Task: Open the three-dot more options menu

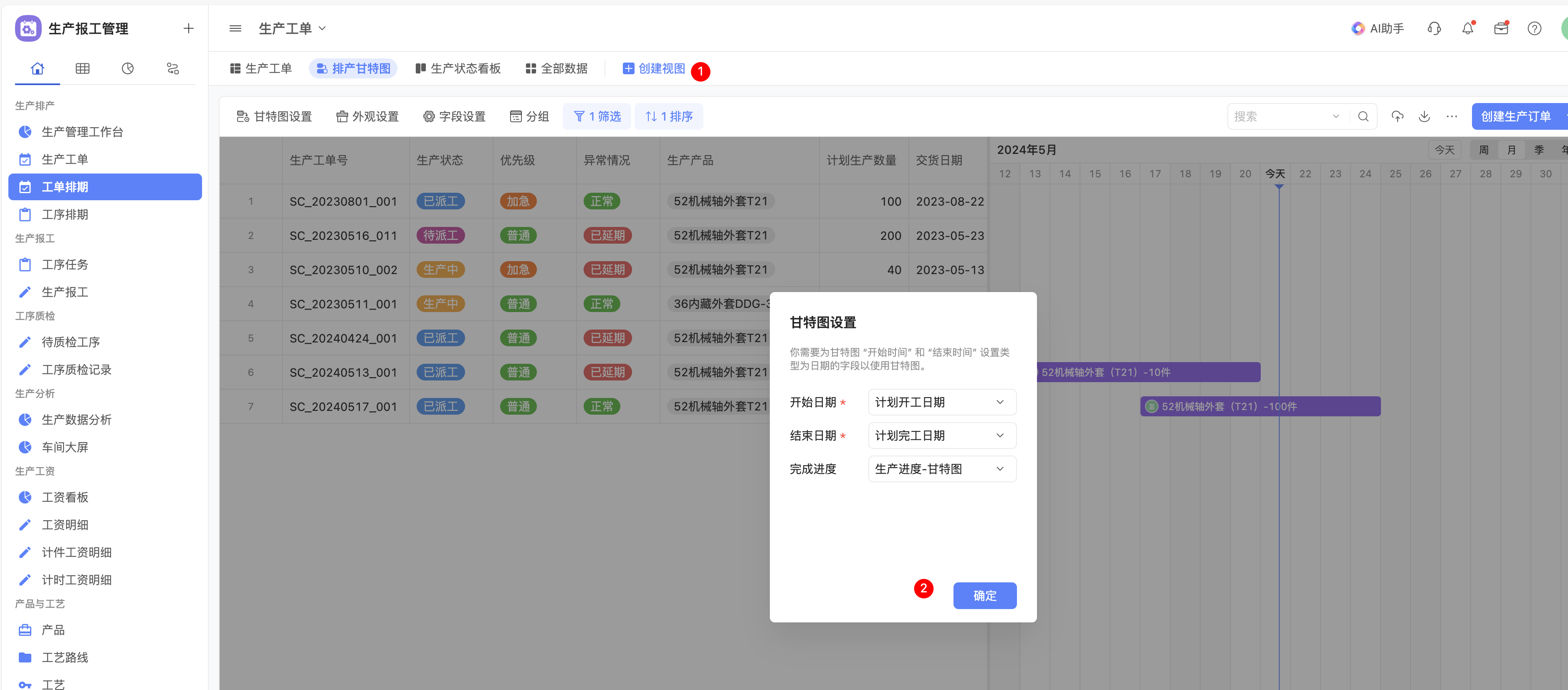Action: [x=1452, y=116]
